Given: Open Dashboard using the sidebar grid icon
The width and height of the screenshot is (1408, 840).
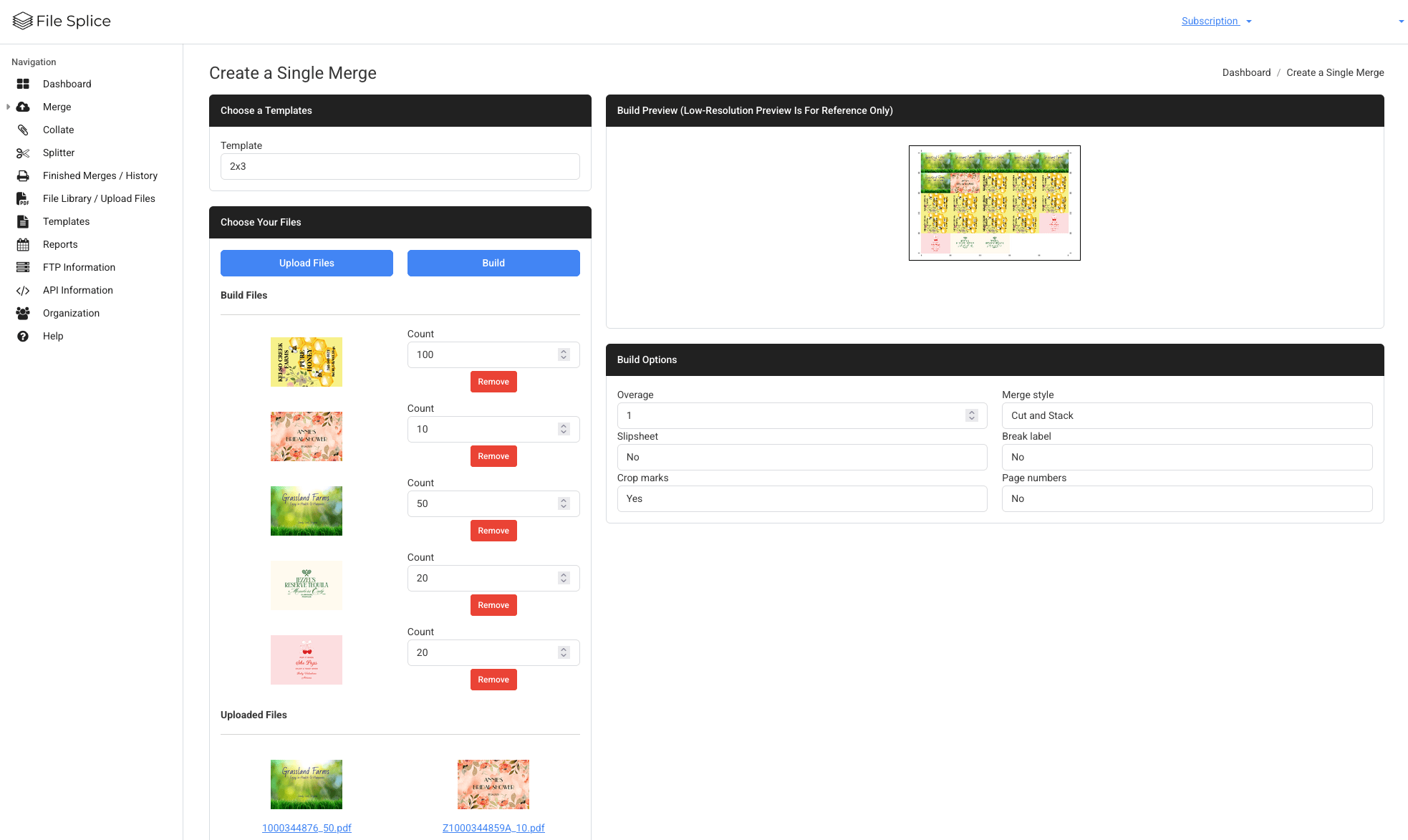Looking at the screenshot, I should 23,84.
